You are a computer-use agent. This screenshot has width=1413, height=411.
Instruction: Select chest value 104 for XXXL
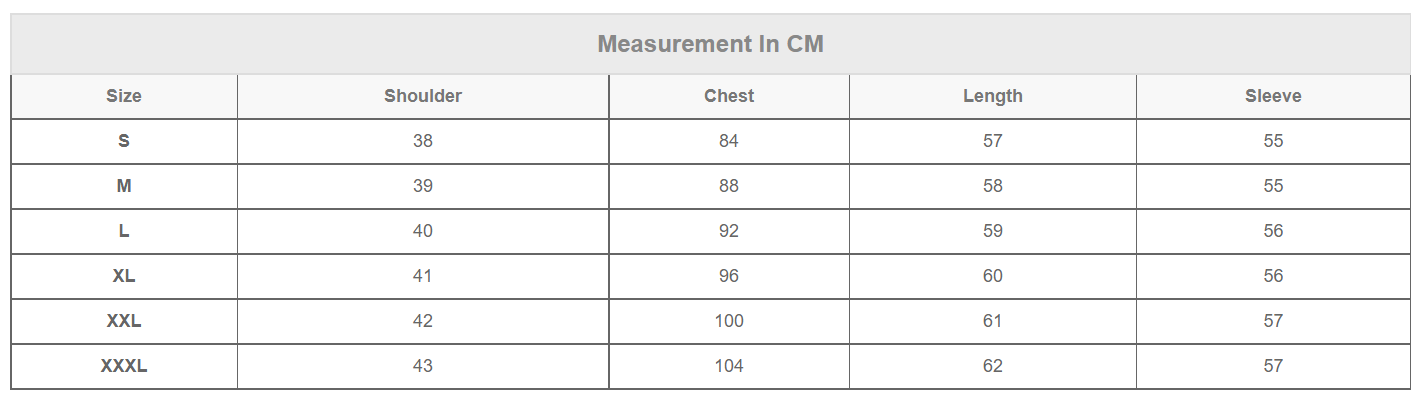pos(729,366)
